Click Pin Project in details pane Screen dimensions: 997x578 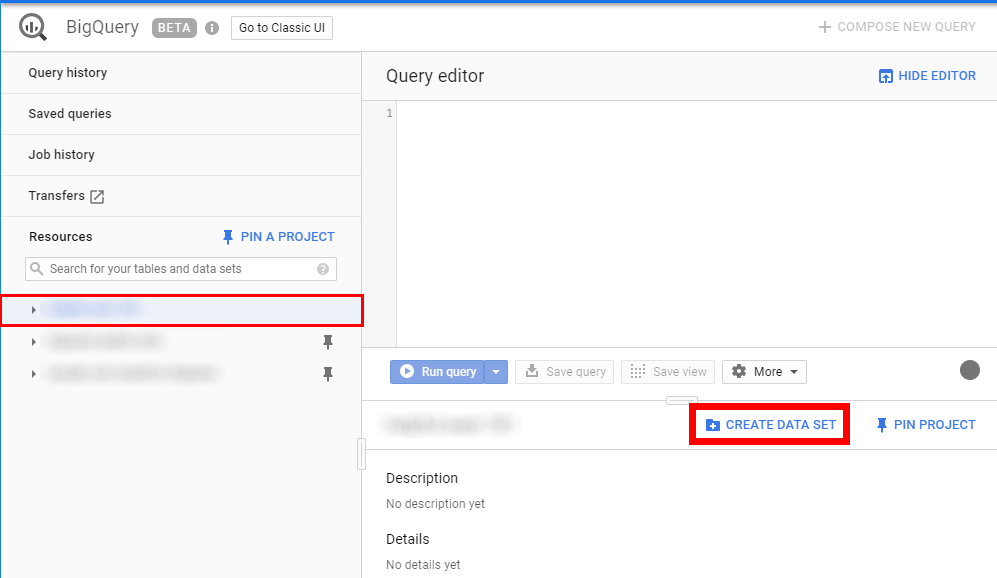pos(925,425)
